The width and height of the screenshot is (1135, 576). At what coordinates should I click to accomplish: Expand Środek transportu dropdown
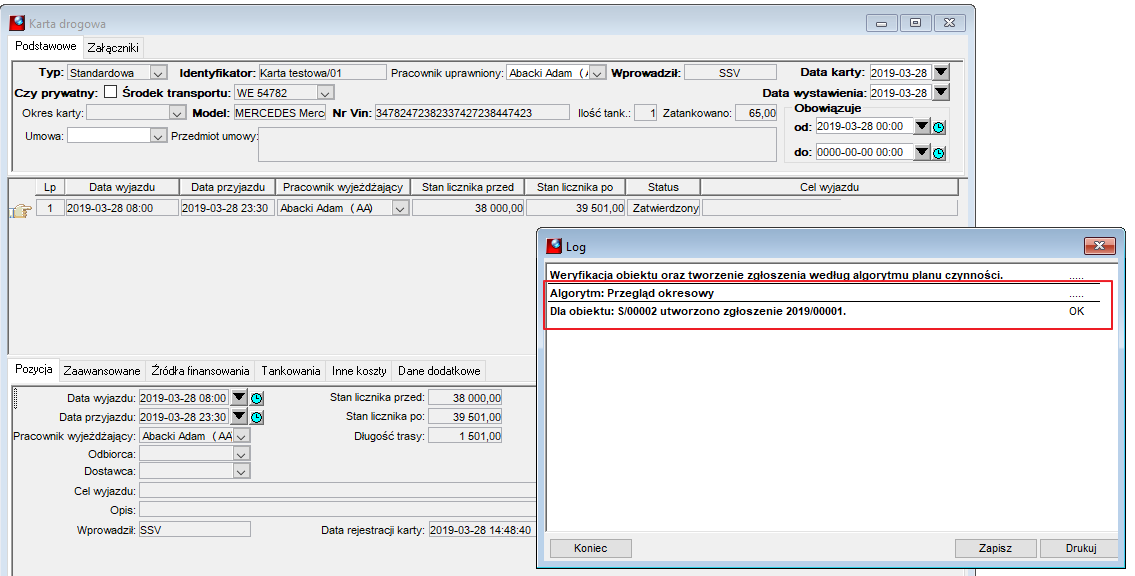coord(325,93)
